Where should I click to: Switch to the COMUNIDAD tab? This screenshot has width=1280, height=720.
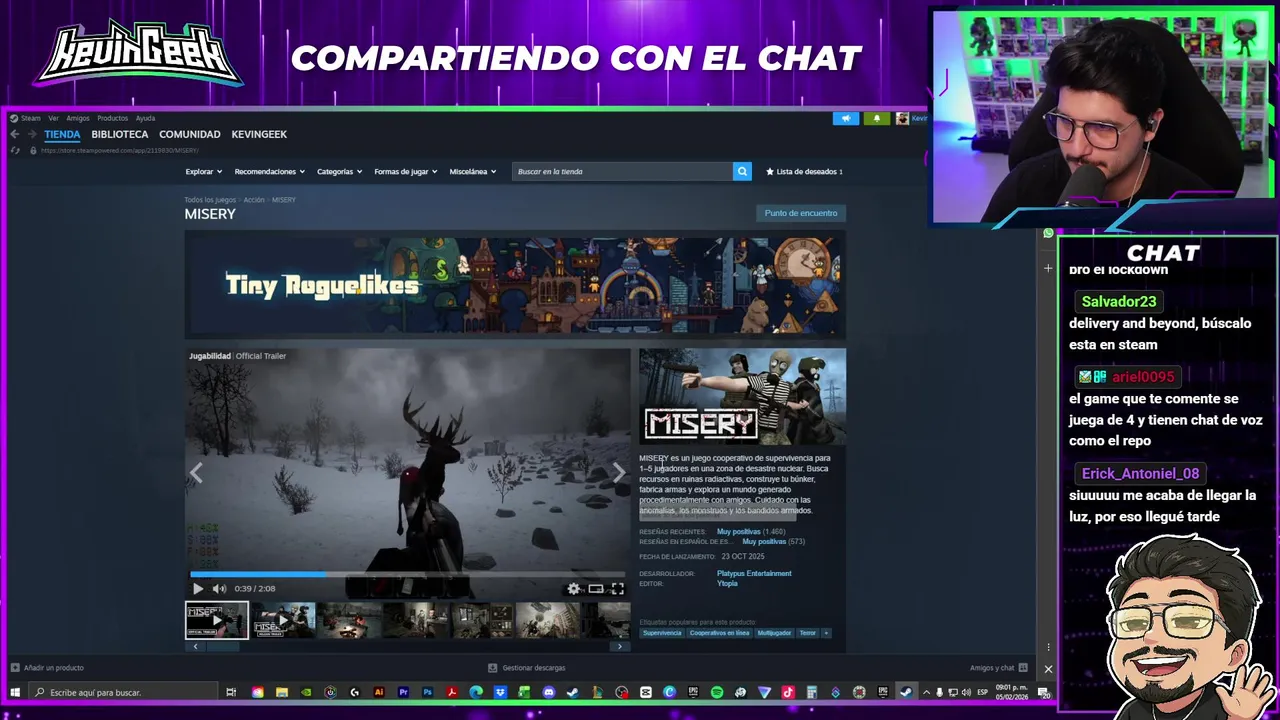(190, 134)
